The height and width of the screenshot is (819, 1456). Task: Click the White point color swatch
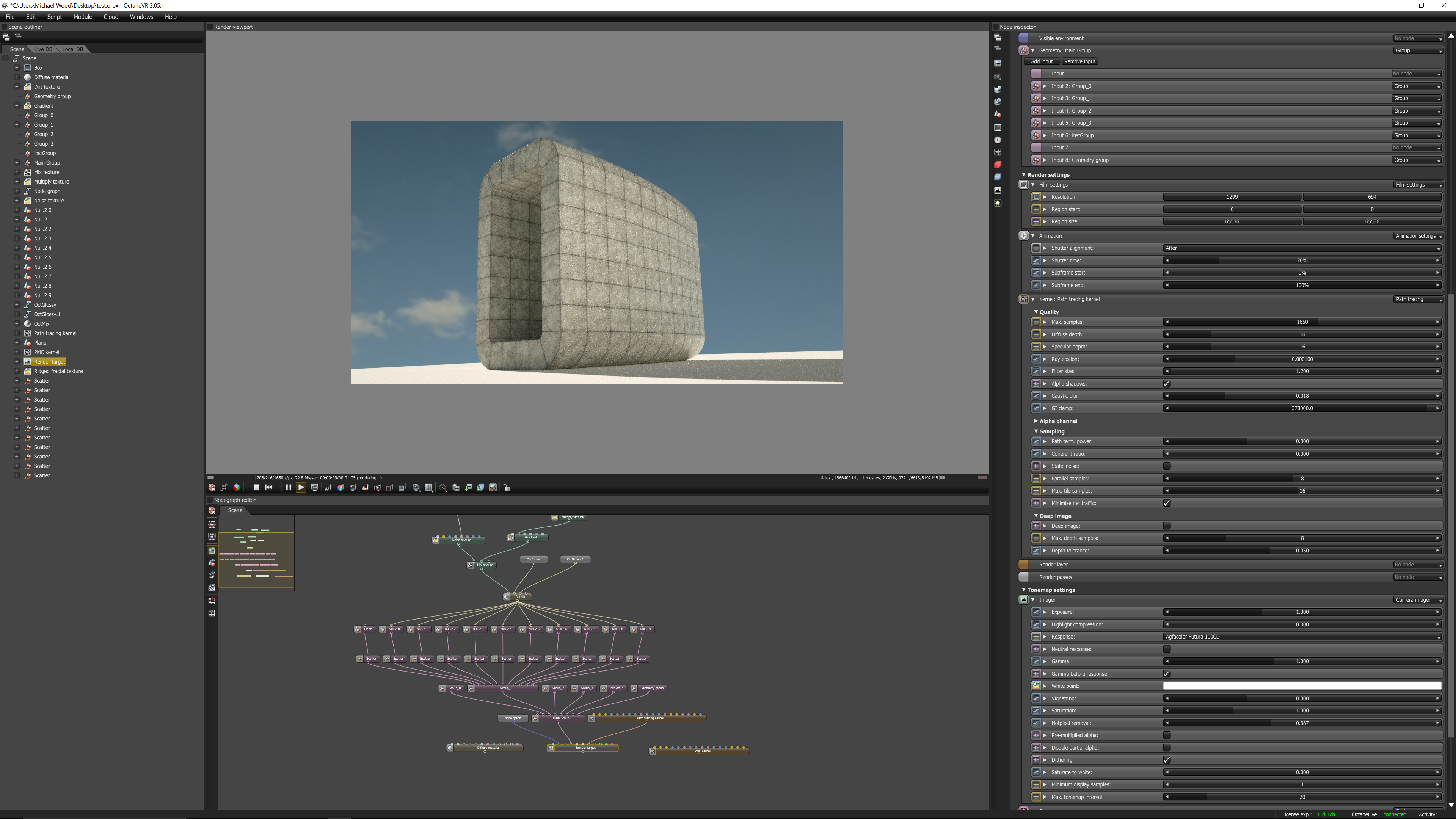tap(1302, 686)
